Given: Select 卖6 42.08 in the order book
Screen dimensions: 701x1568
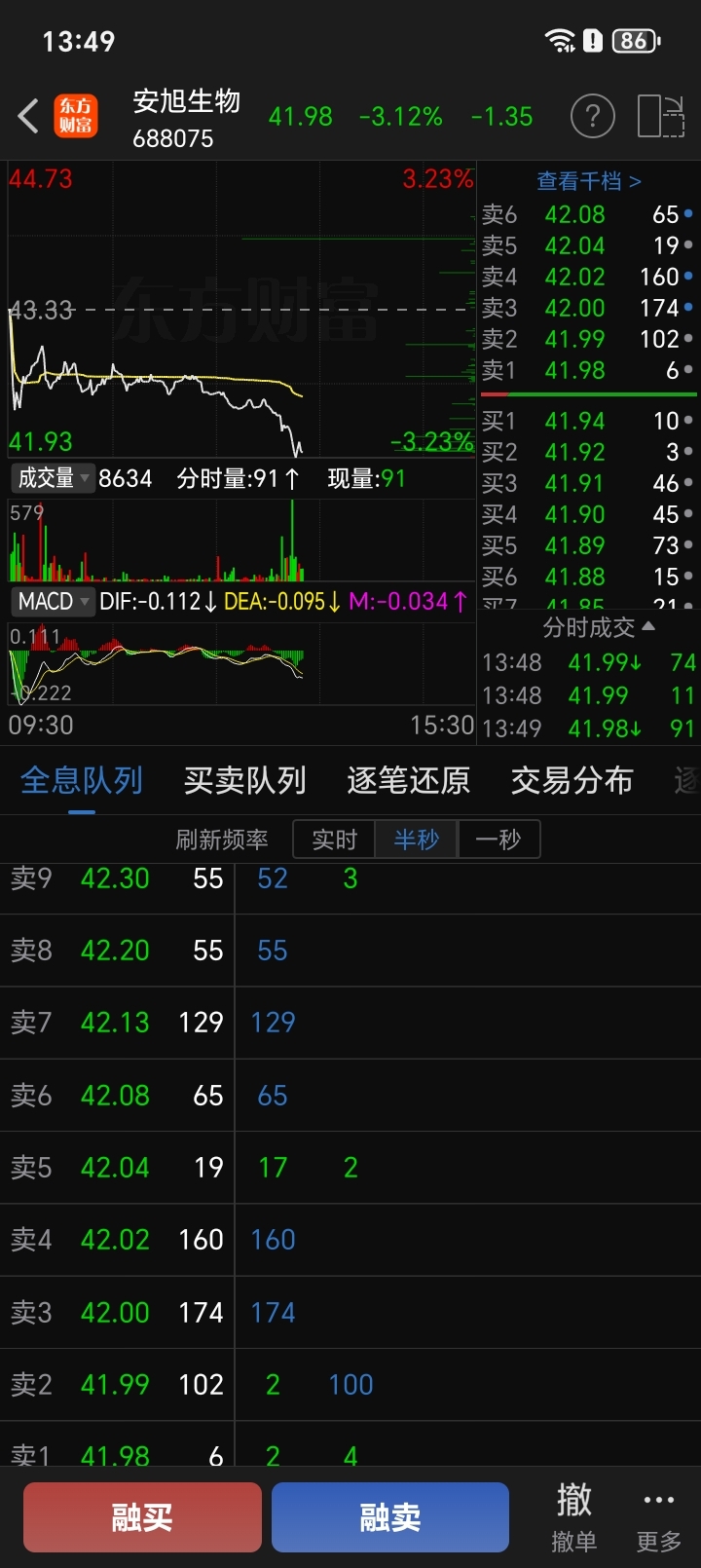Looking at the screenshot, I should [x=588, y=214].
